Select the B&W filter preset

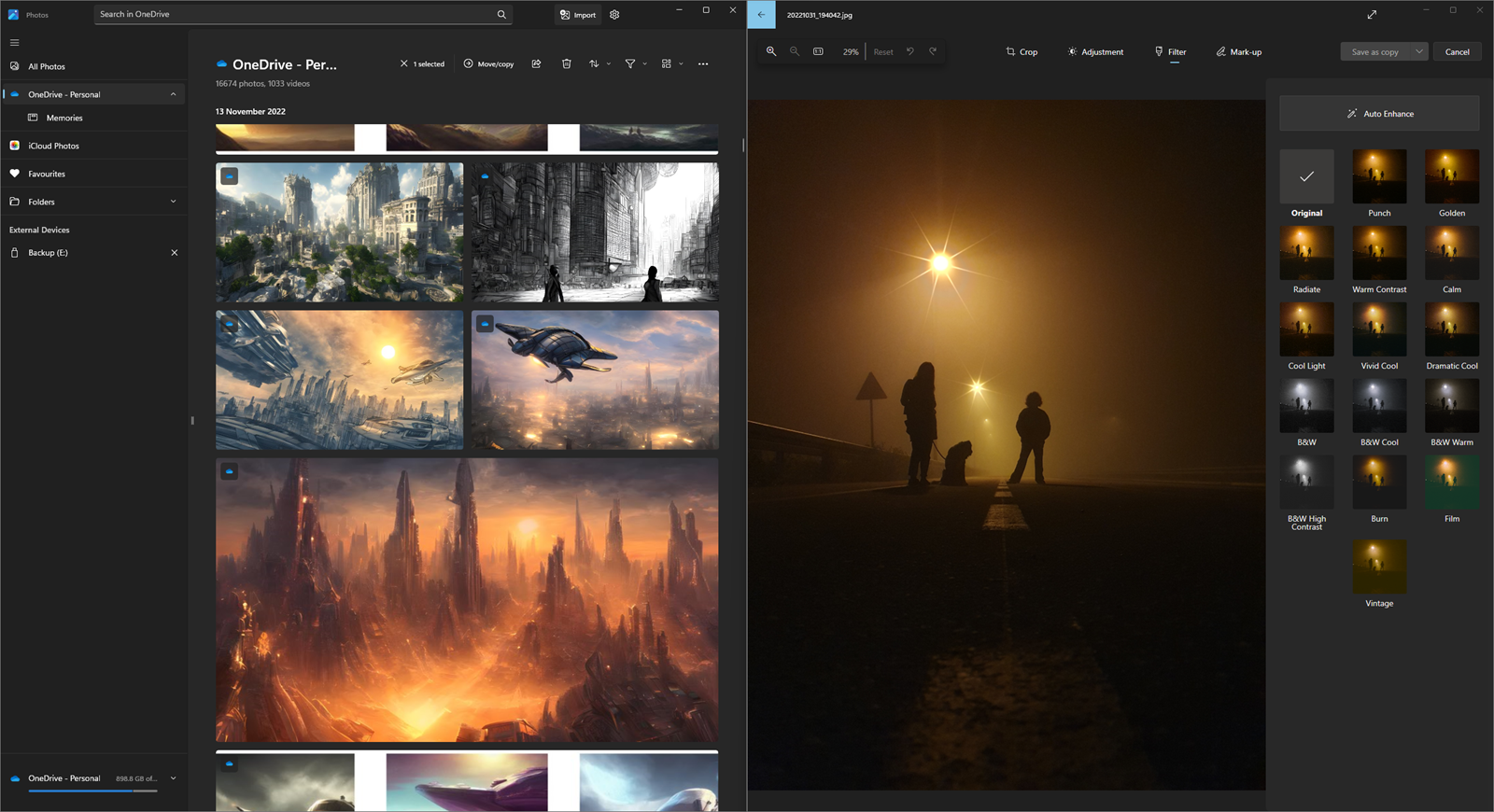click(1306, 407)
